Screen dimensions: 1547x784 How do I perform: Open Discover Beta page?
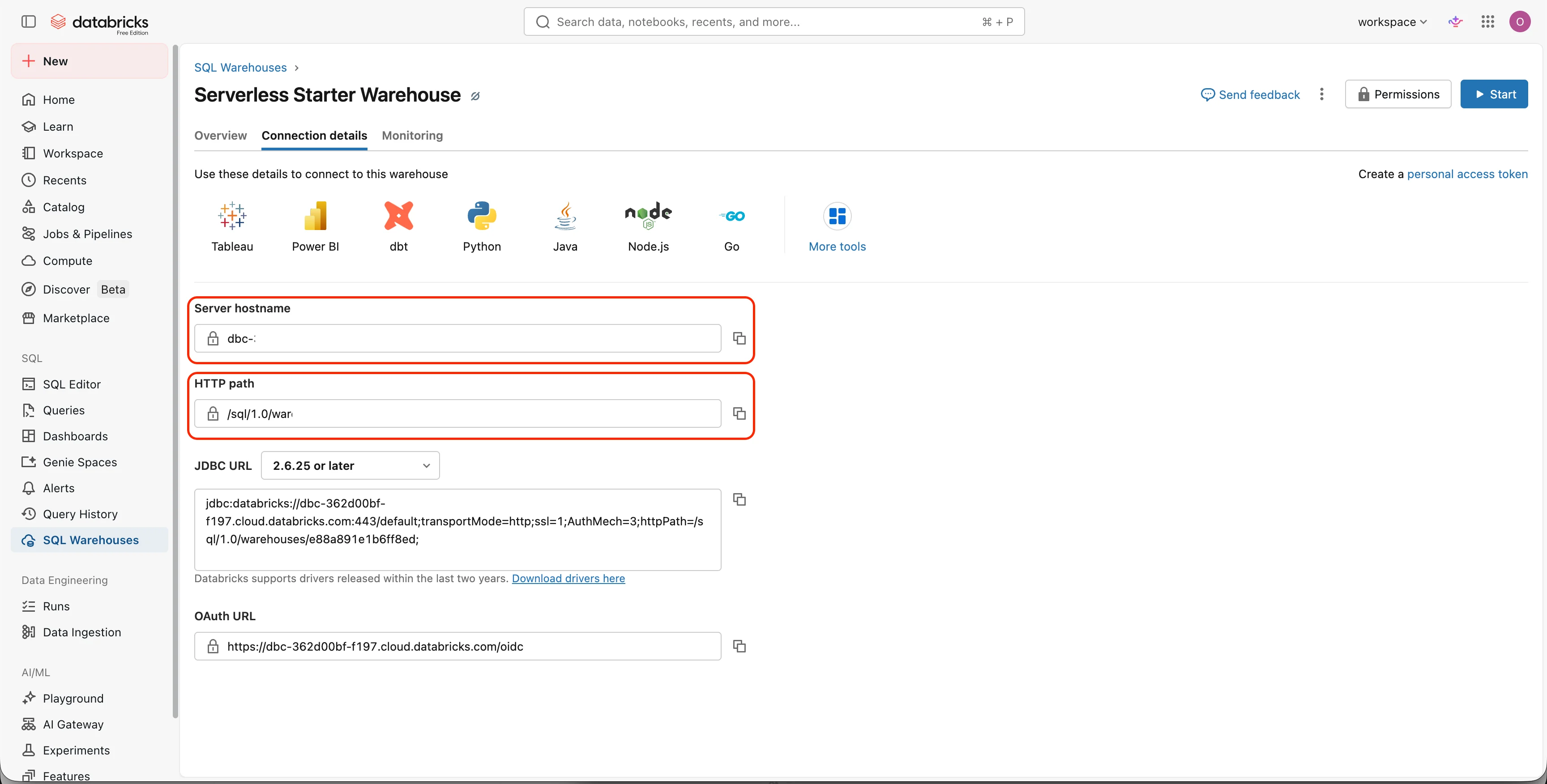[x=89, y=290]
